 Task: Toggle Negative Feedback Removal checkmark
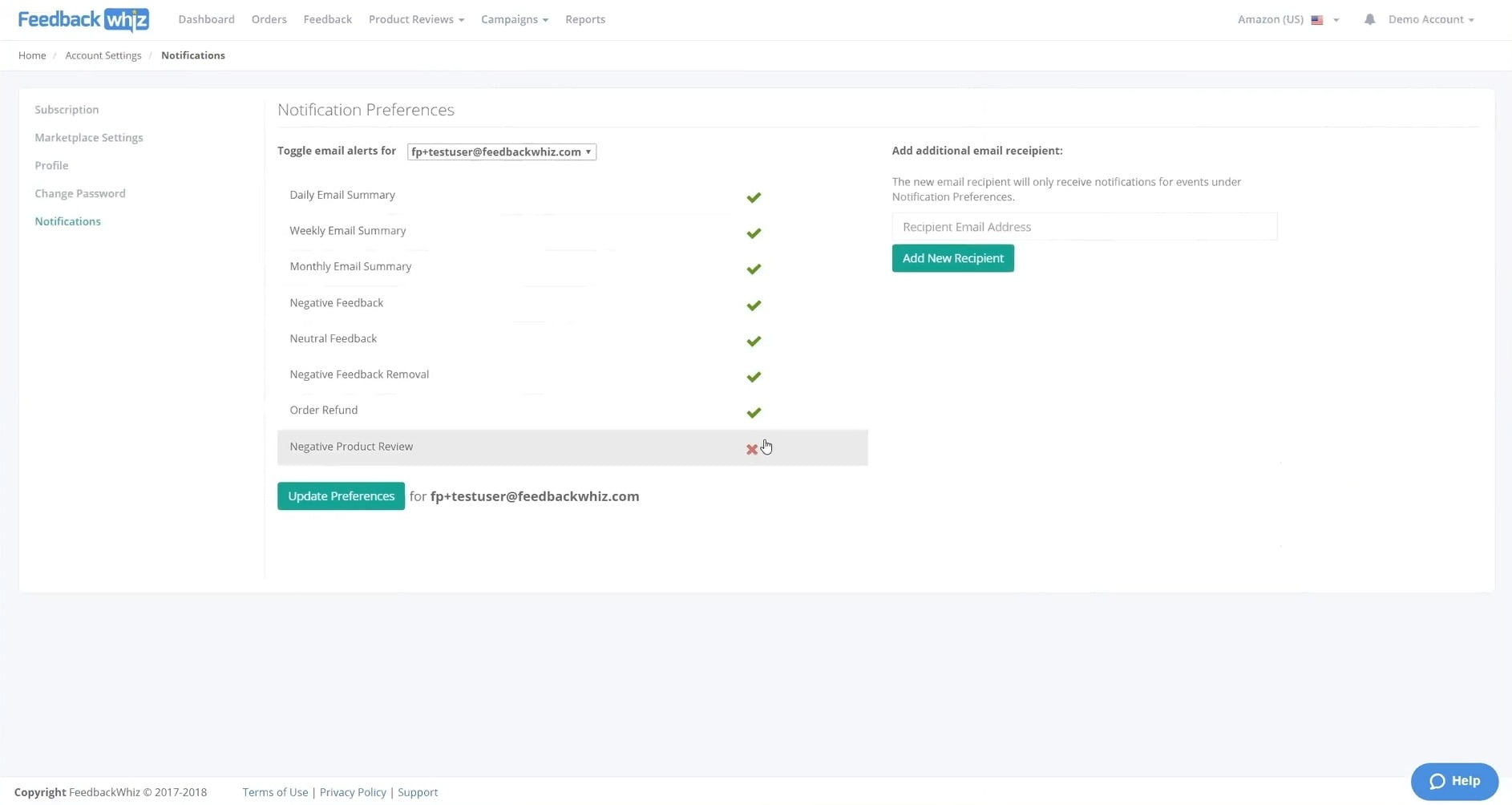point(754,377)
